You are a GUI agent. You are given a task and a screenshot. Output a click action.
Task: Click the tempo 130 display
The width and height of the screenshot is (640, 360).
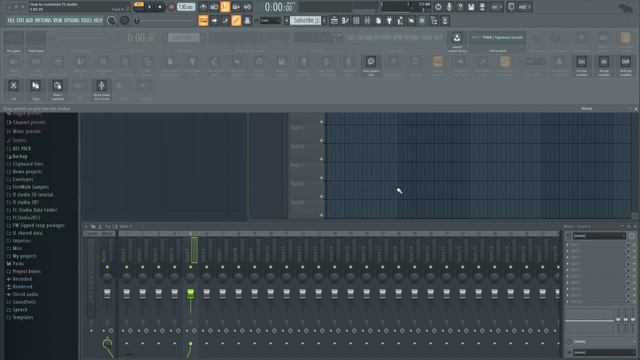186,7
